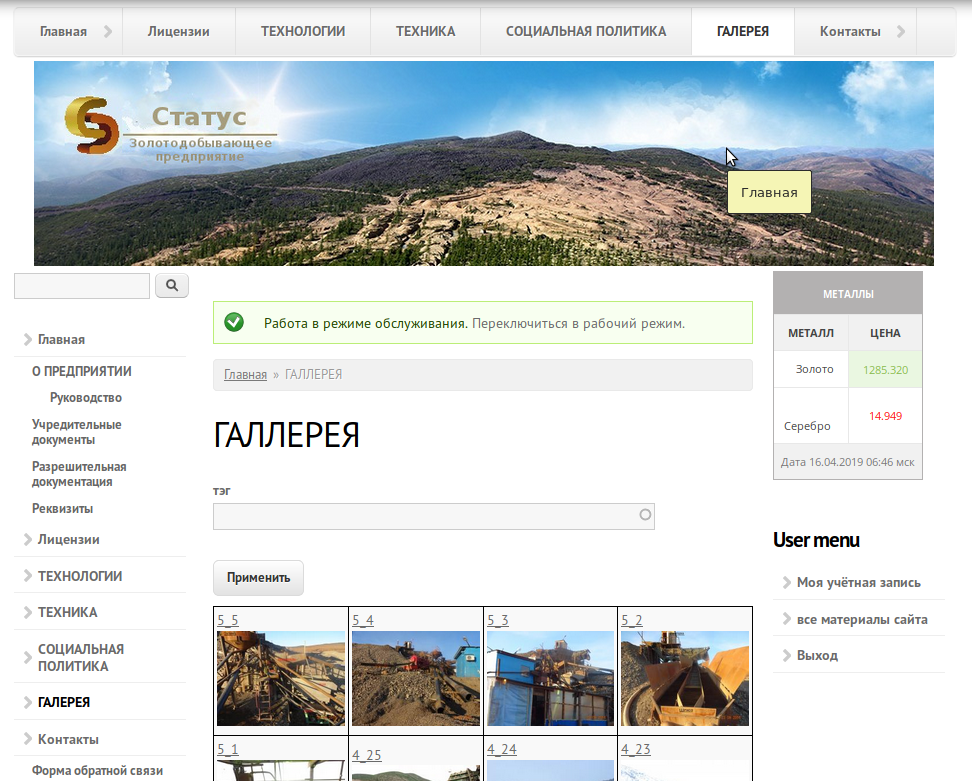Image resolution: width=972 pixels, height=781 pixels.
Task: Click the green checkmark status icon
Action: (234, 322)
